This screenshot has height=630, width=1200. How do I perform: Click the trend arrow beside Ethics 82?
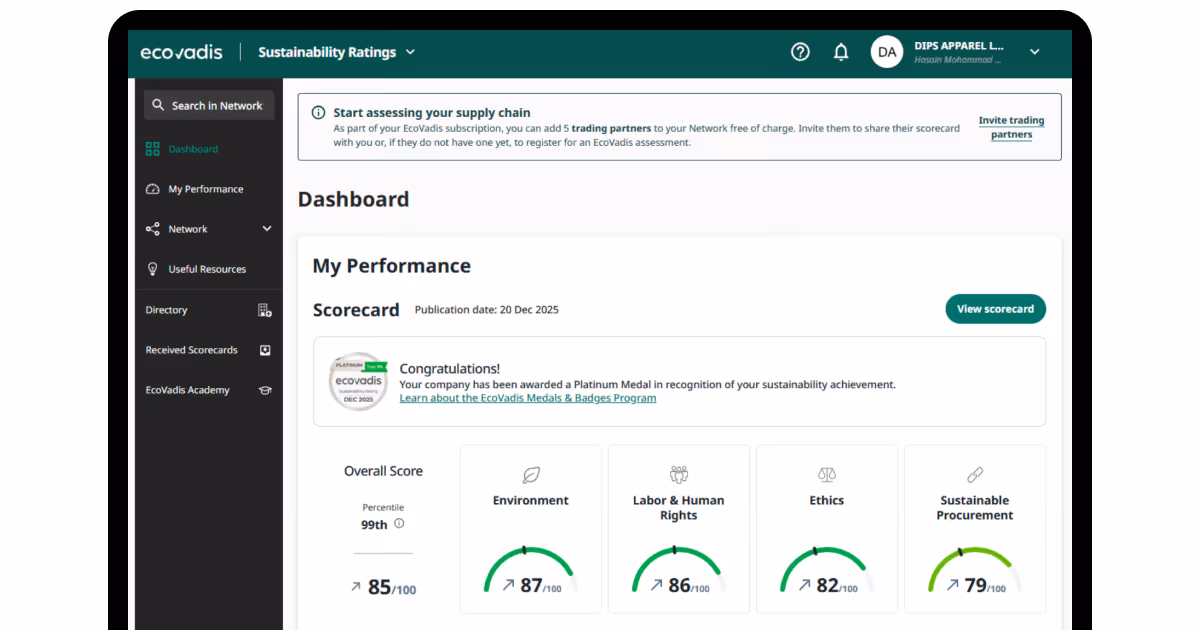(x=804, y=585)
